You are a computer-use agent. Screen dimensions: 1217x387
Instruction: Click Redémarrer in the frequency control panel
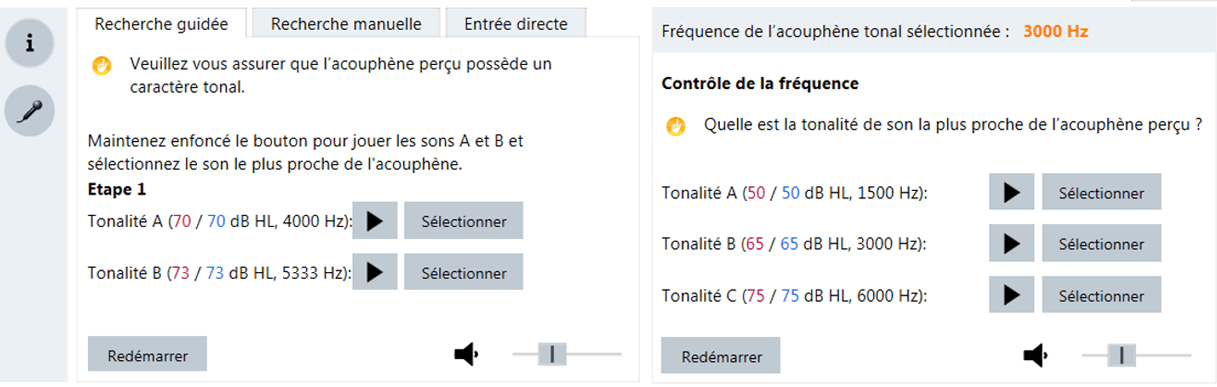click(720, 356)
